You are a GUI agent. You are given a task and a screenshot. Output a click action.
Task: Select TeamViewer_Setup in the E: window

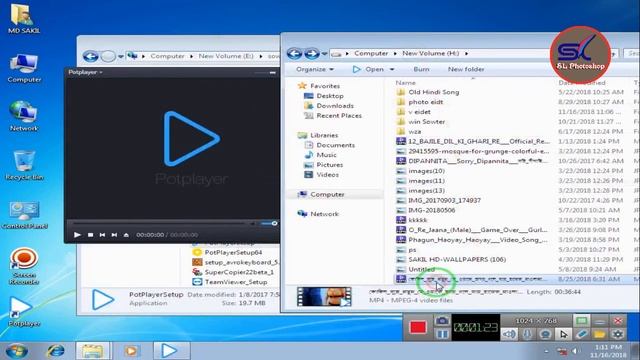pyautogui.click(x=236, y=282)
